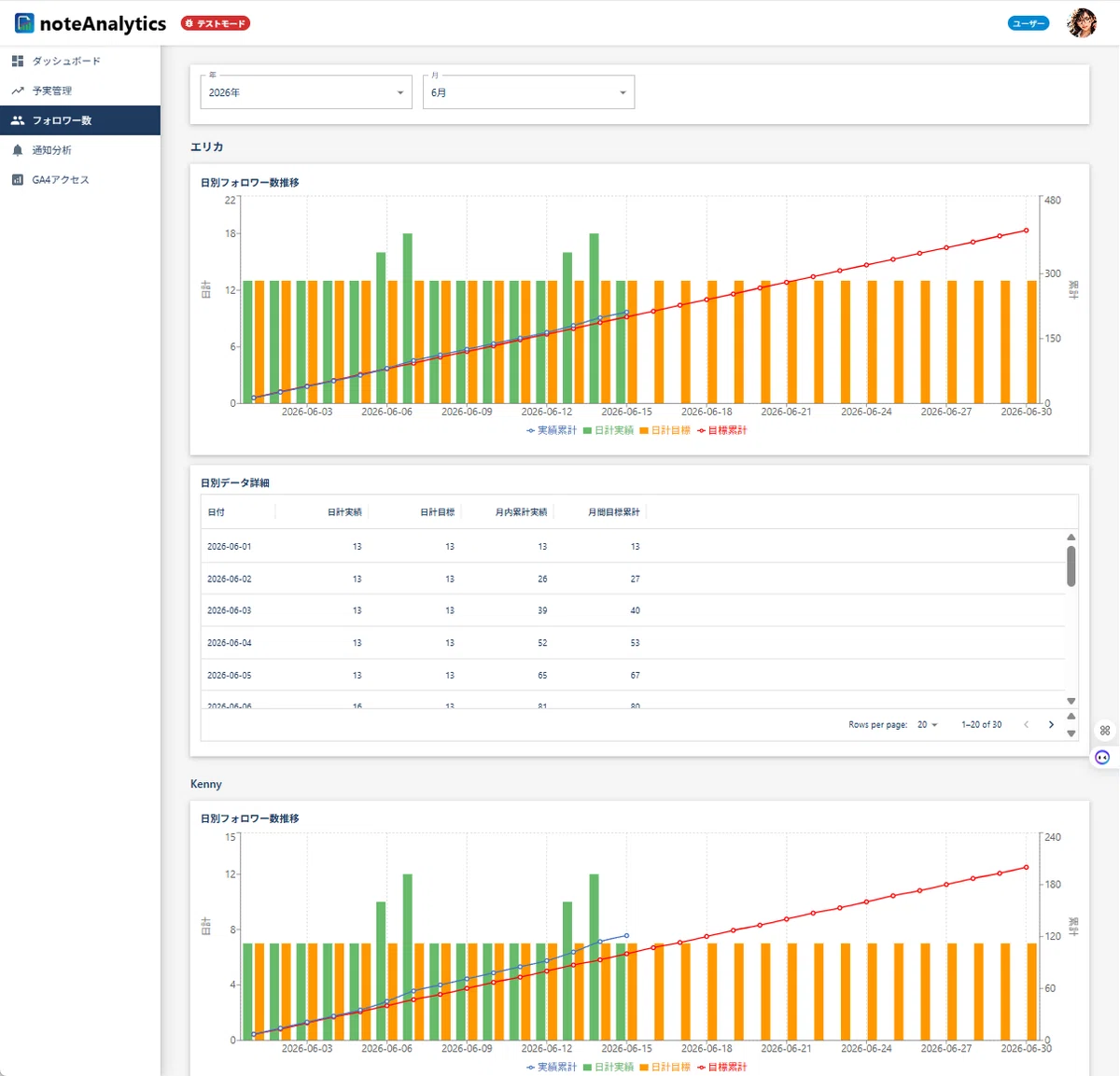Click the noteAnalytics logo icon
1120x1076 pixels.
click(x=24, y=23)
